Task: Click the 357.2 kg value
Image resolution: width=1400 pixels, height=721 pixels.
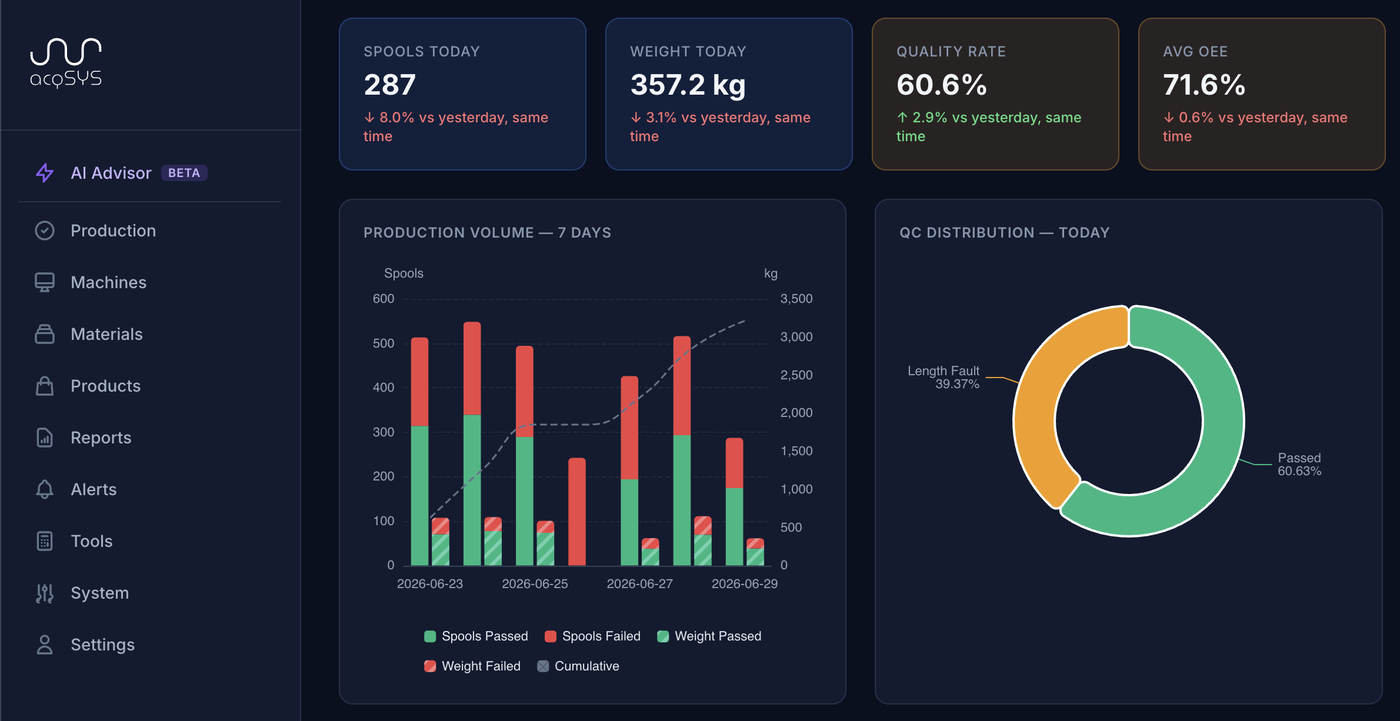Action: tap(688, 85)
